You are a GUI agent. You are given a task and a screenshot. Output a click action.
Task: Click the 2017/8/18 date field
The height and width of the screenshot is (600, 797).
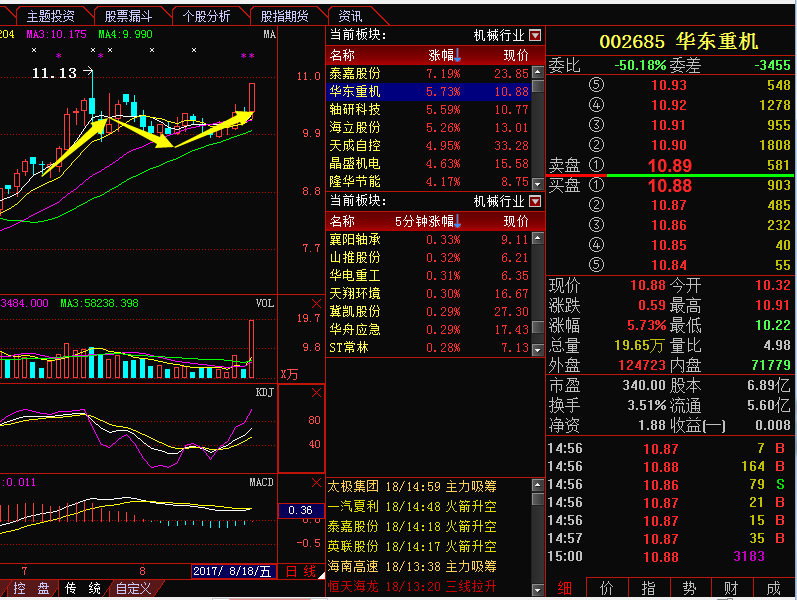coord(232,572)
